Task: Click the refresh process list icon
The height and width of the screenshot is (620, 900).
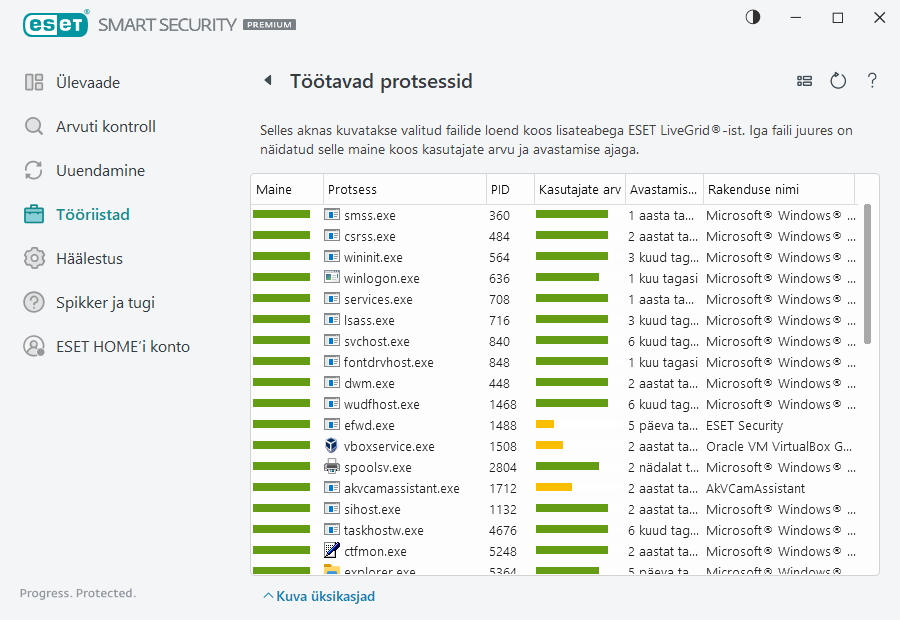Action: [x=838, y=81]
